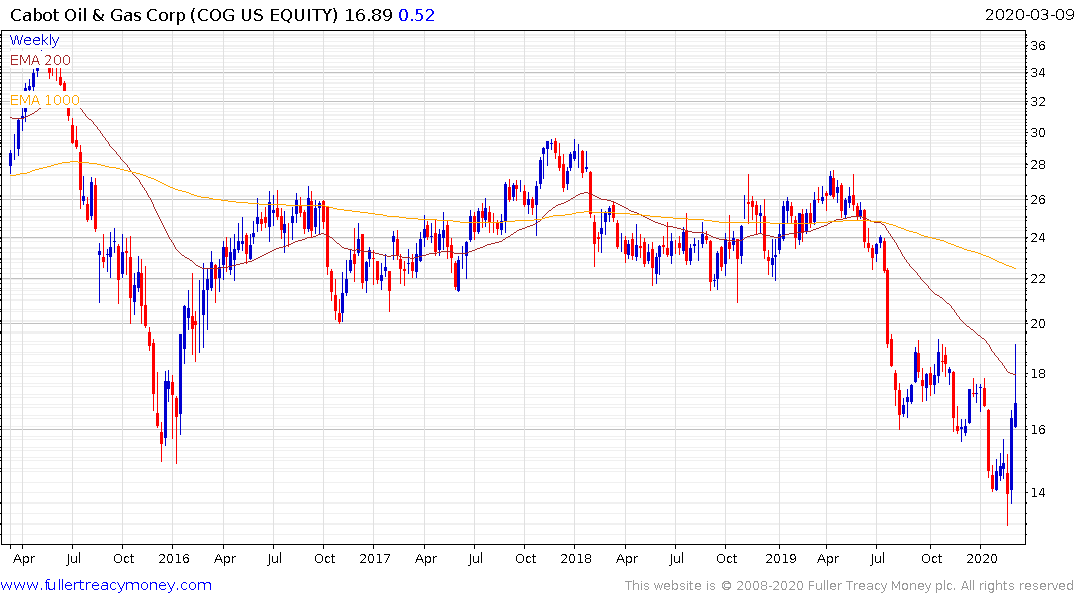This screenshot has height=600, width=1075.
Task: Click the 36 price level label
Action: [1038, 46]
